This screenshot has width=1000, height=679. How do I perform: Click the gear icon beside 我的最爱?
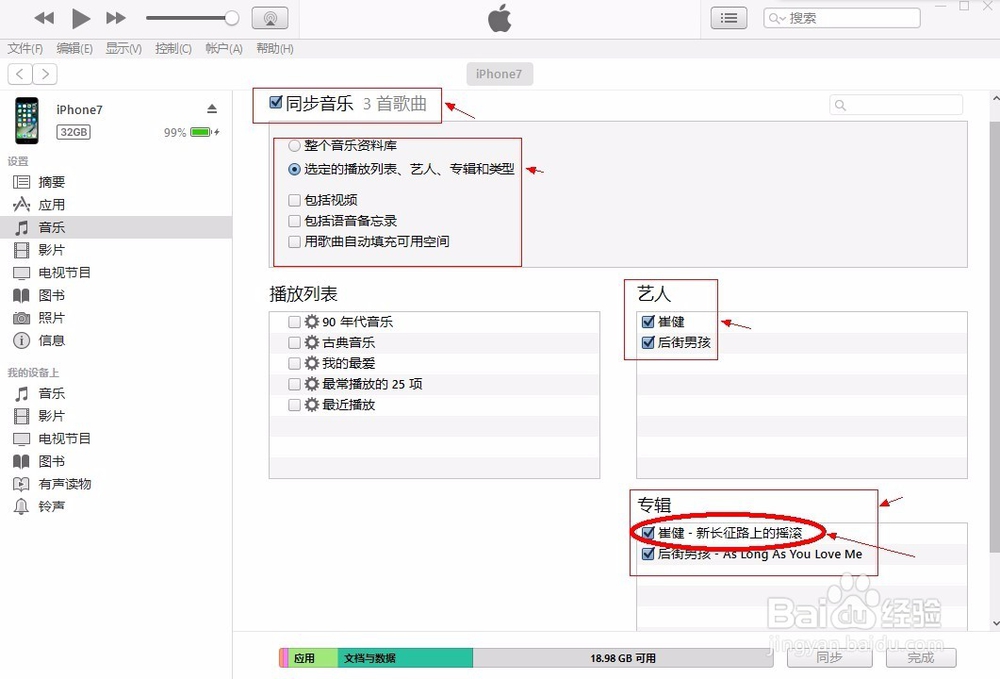[311, 363]
